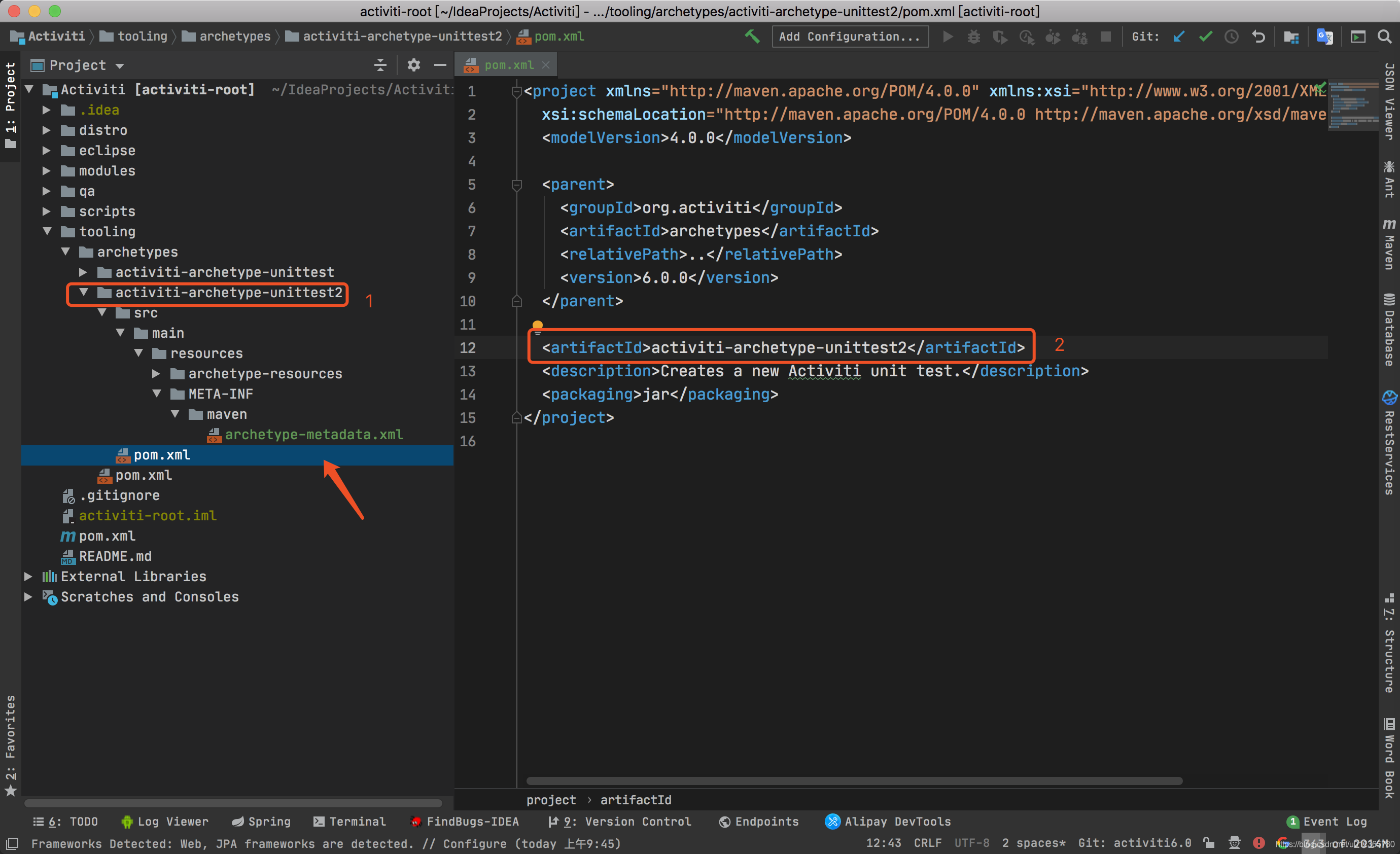Expand External Libraries node
This screenshot has height=854, width=1400.
(x=28, y=577)
